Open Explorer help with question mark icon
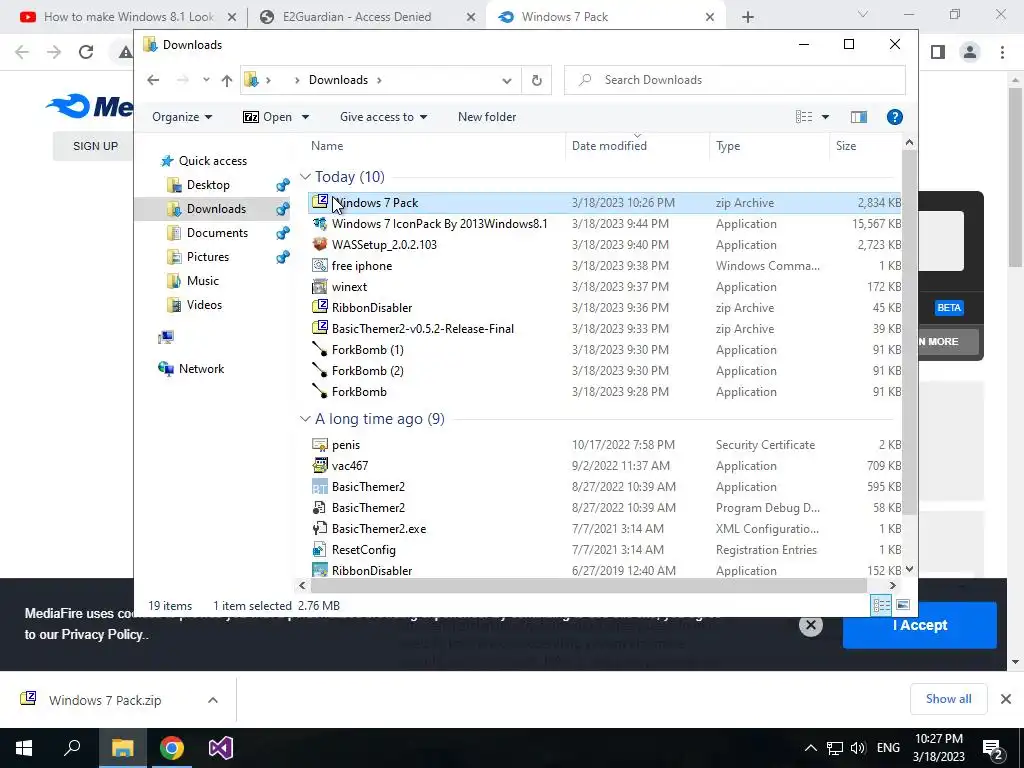Screen dimensions: 1024x768 point(894,117)
